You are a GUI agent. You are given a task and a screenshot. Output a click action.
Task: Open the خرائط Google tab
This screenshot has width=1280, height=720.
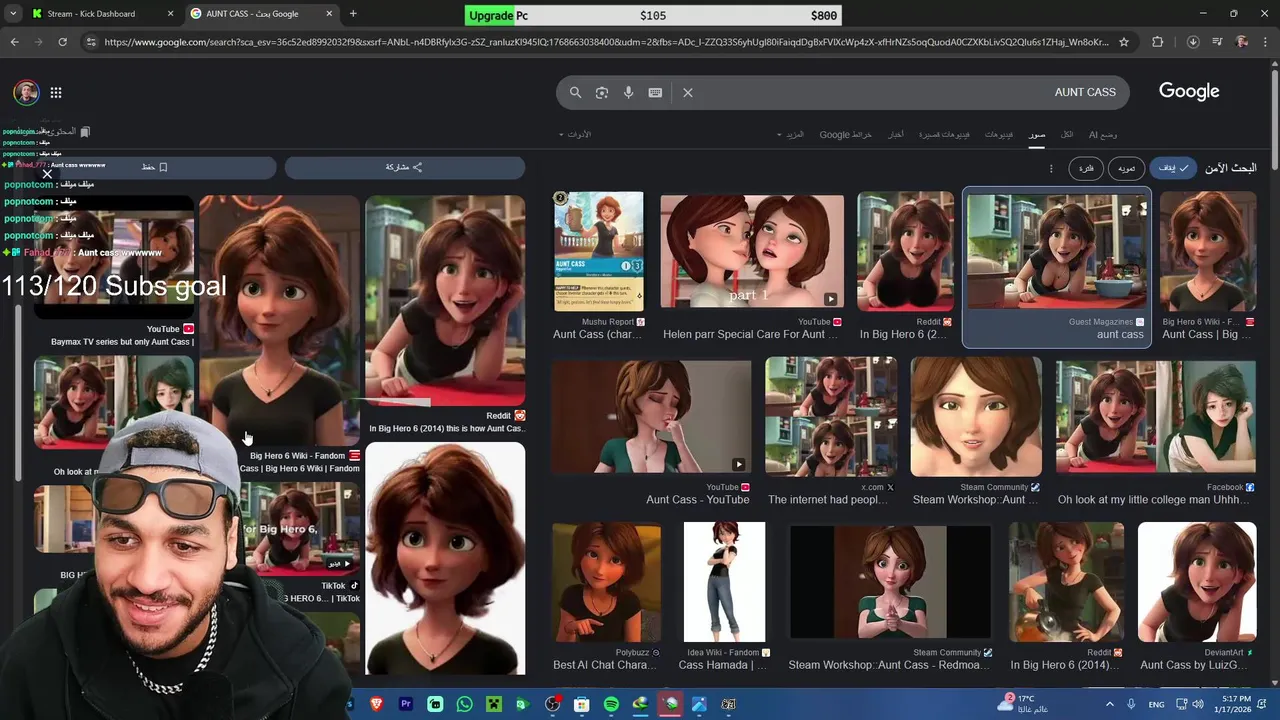coord(846,134)
